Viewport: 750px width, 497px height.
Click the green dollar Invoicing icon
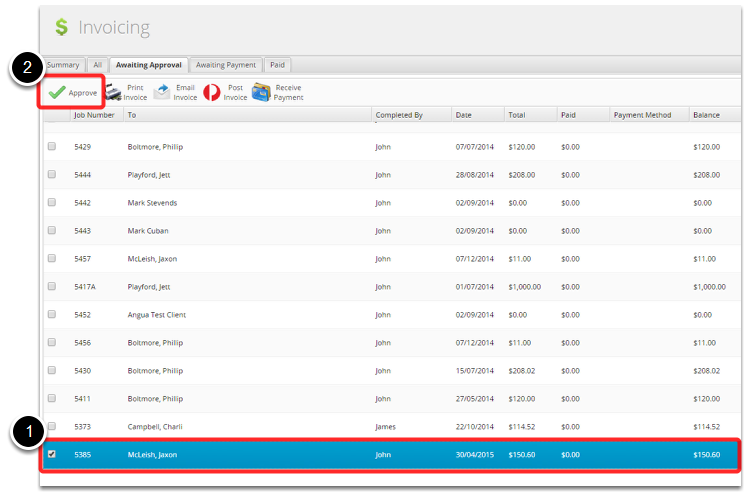(61, 27)
